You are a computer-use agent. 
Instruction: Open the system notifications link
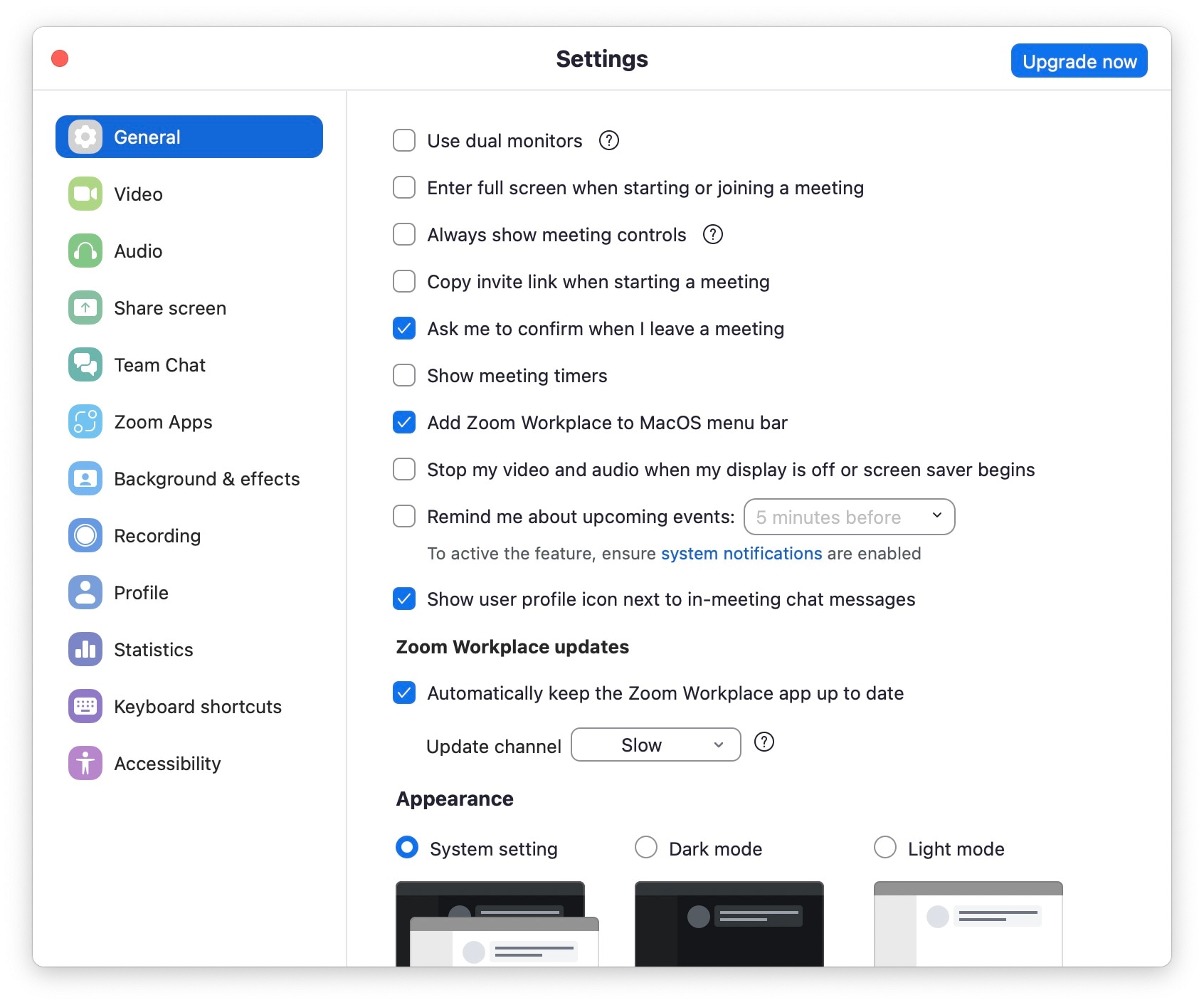741,553
